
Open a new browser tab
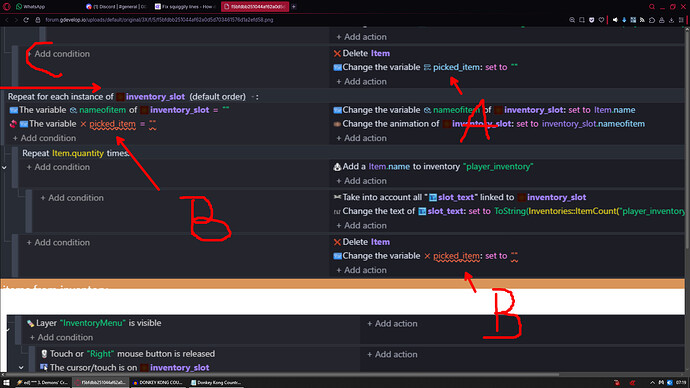click(294, 7)
